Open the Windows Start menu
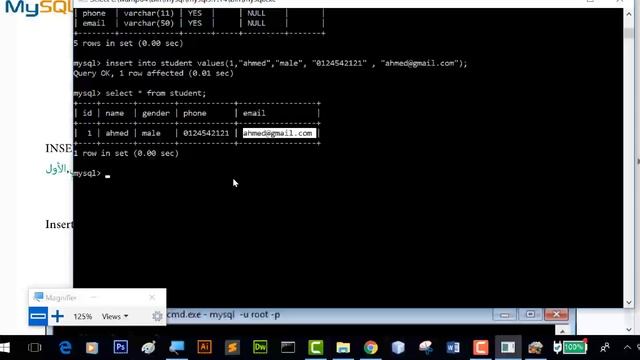The width and height of the screenshot is (640, 360). click(x=5, y=348)
